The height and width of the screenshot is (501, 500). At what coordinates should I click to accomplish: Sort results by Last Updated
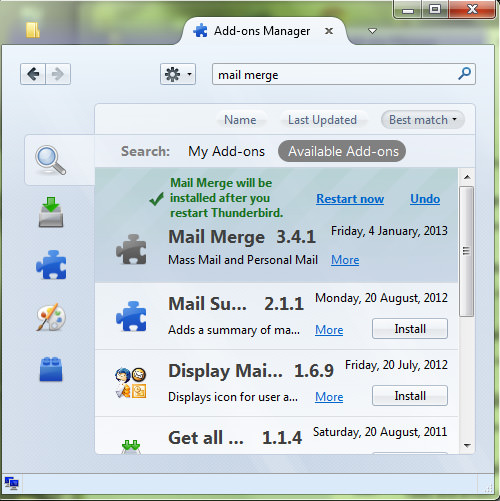click(x=322, y=120)
